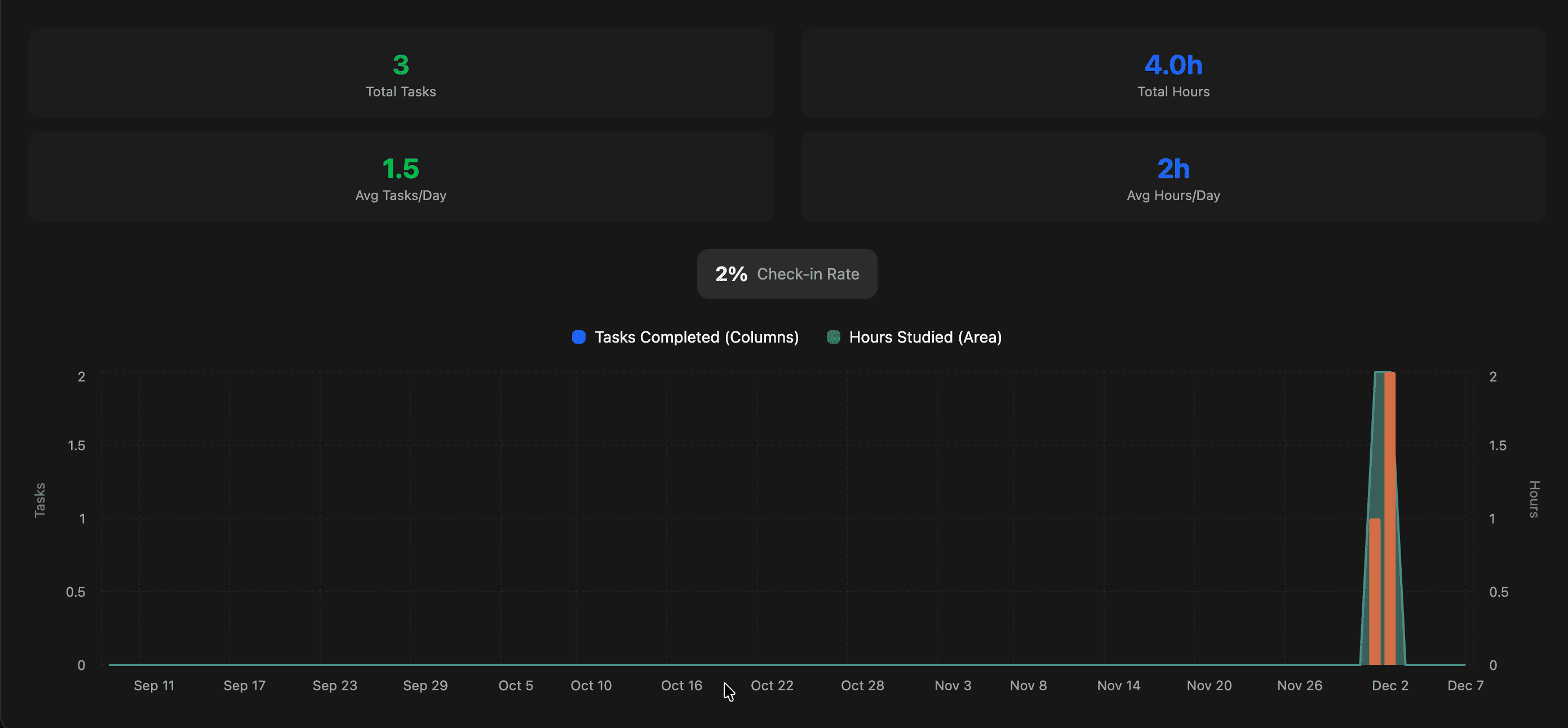Click the left 'Tasks' axis title
The image size is (1568, 728).
39,499
